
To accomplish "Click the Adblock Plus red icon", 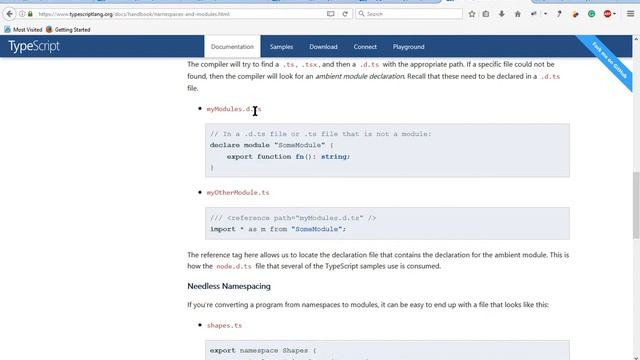I will tap(607, 14).
